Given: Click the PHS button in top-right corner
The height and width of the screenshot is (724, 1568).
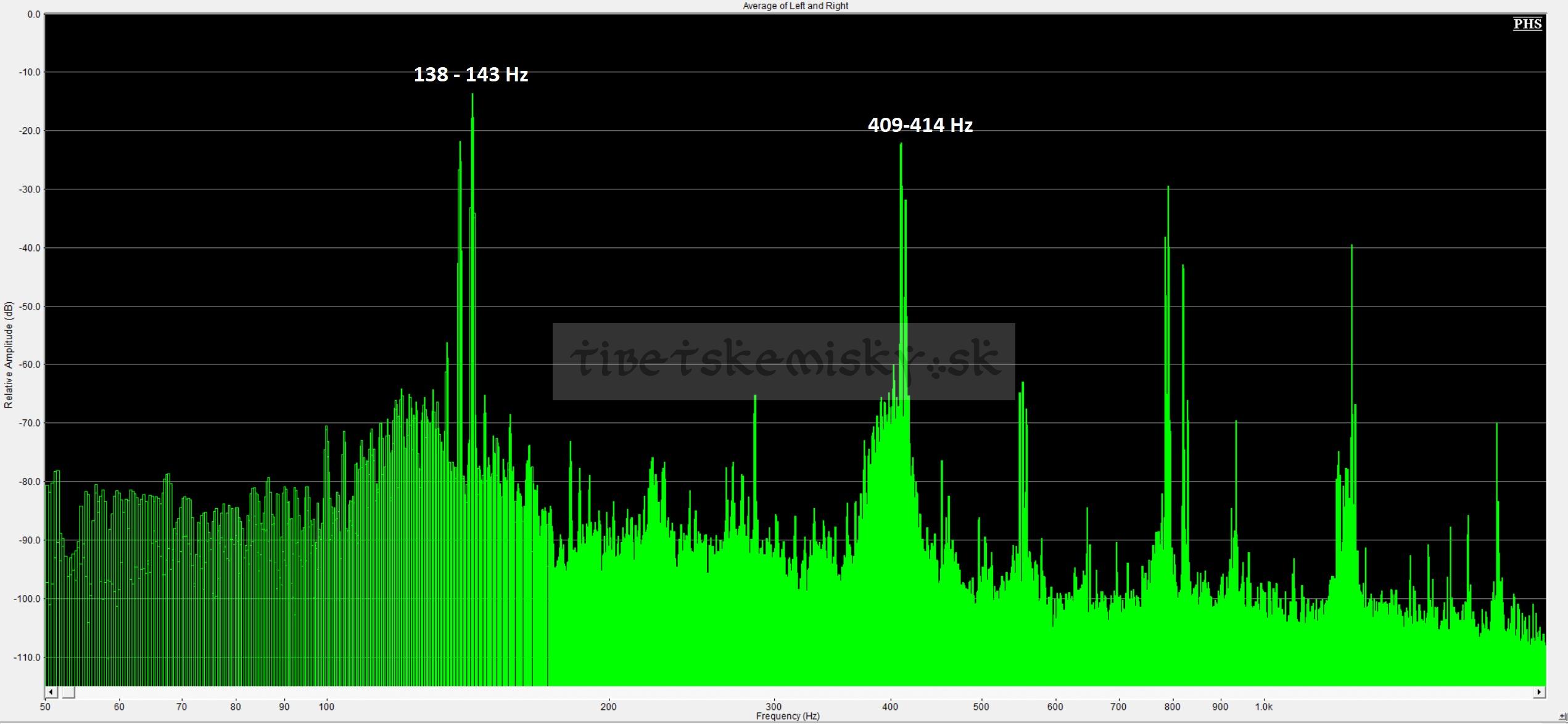Looking at the screenshot, I should [1527, 24].
